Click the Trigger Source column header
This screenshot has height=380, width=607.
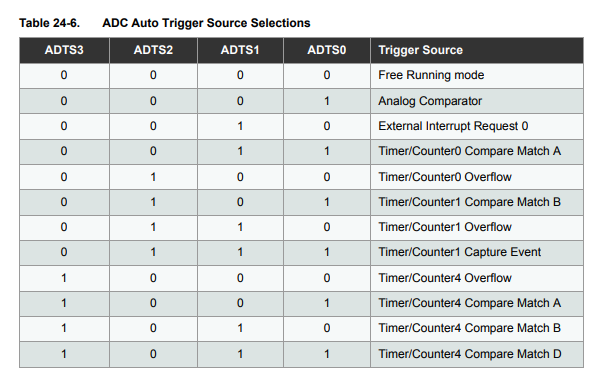tap(420, 50)
